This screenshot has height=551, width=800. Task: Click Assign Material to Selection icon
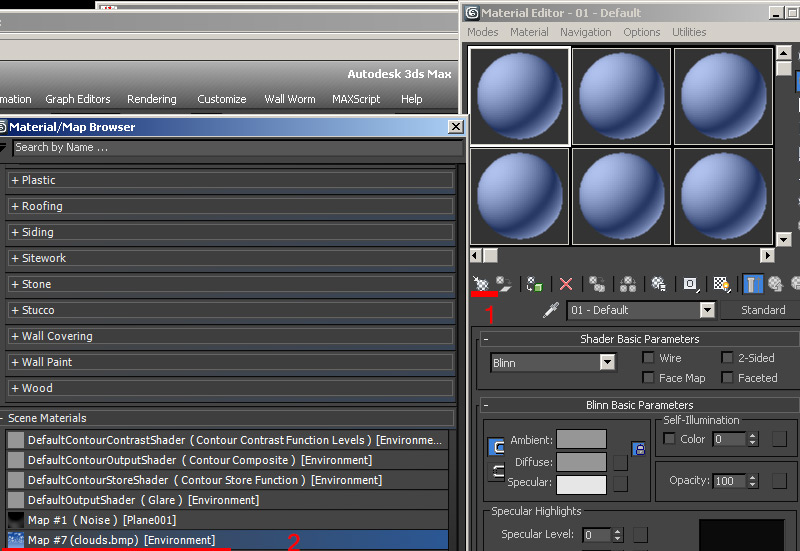535,284
